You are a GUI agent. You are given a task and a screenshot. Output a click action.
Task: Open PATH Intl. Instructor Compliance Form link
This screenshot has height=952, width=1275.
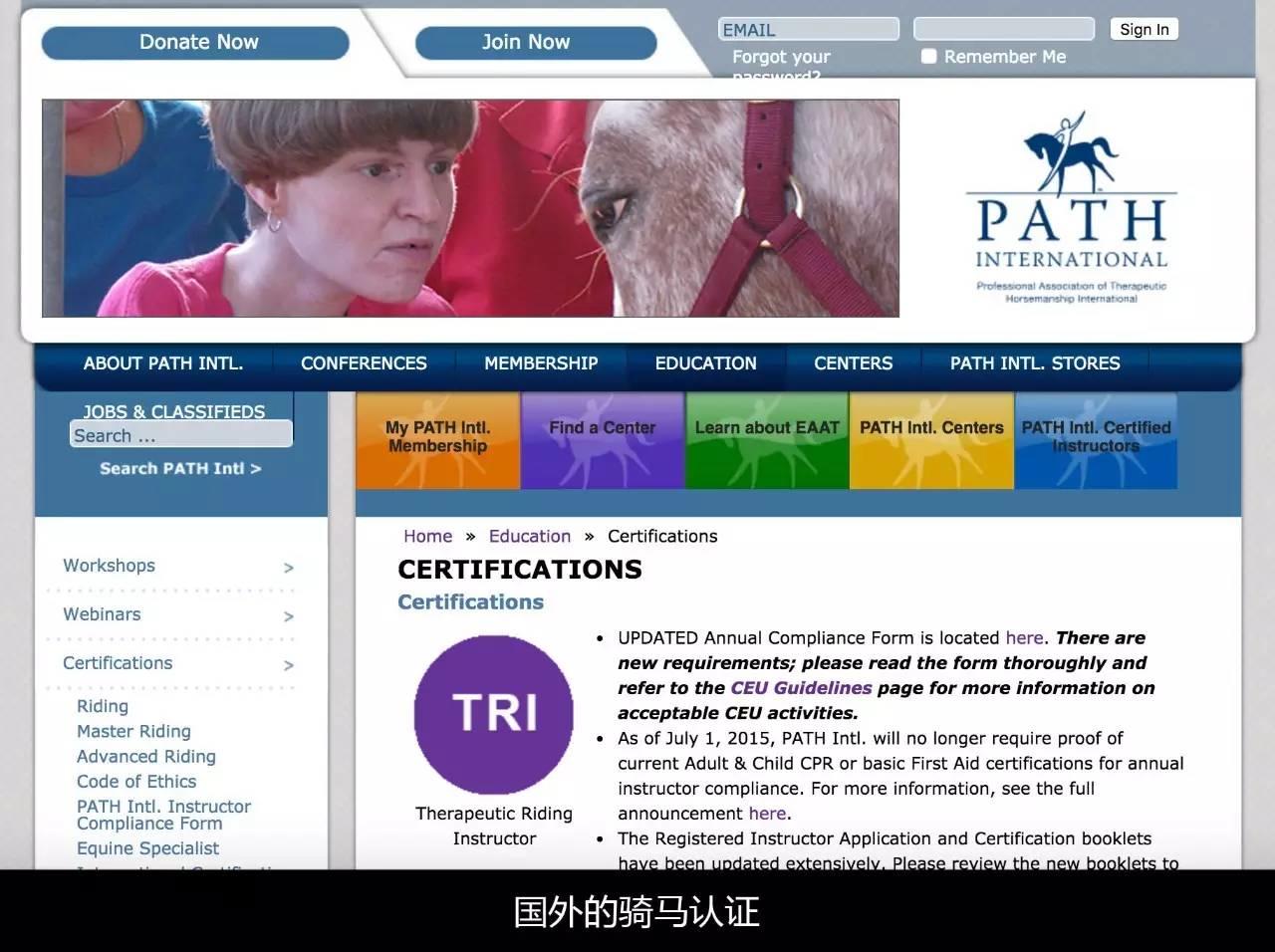coord(163,815)
